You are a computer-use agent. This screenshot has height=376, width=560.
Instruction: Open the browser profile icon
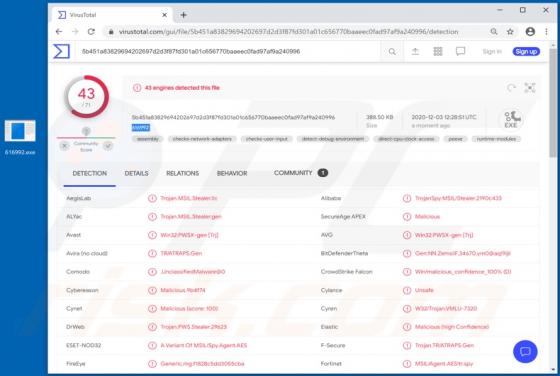(530, 32)
